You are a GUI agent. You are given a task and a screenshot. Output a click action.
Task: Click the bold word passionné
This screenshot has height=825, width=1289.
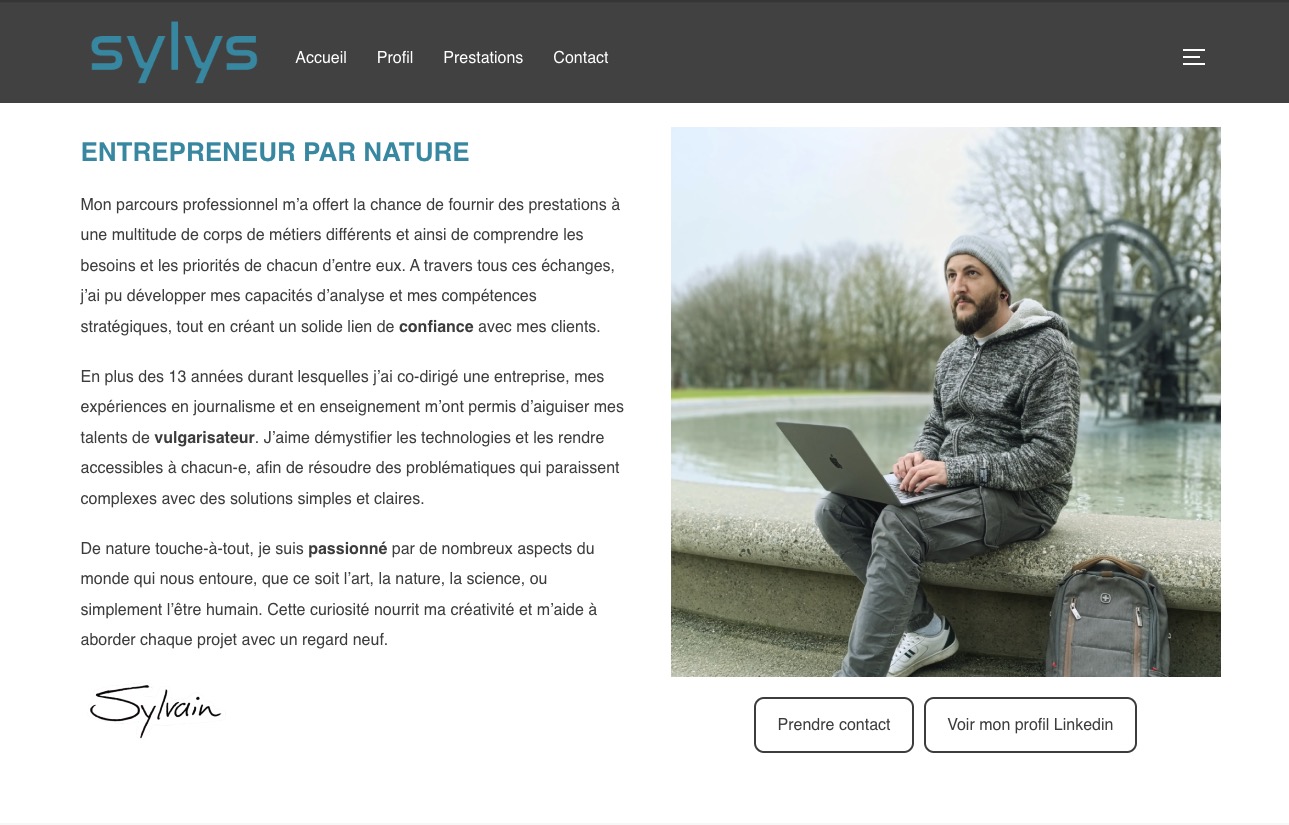(x=347, y=548)
